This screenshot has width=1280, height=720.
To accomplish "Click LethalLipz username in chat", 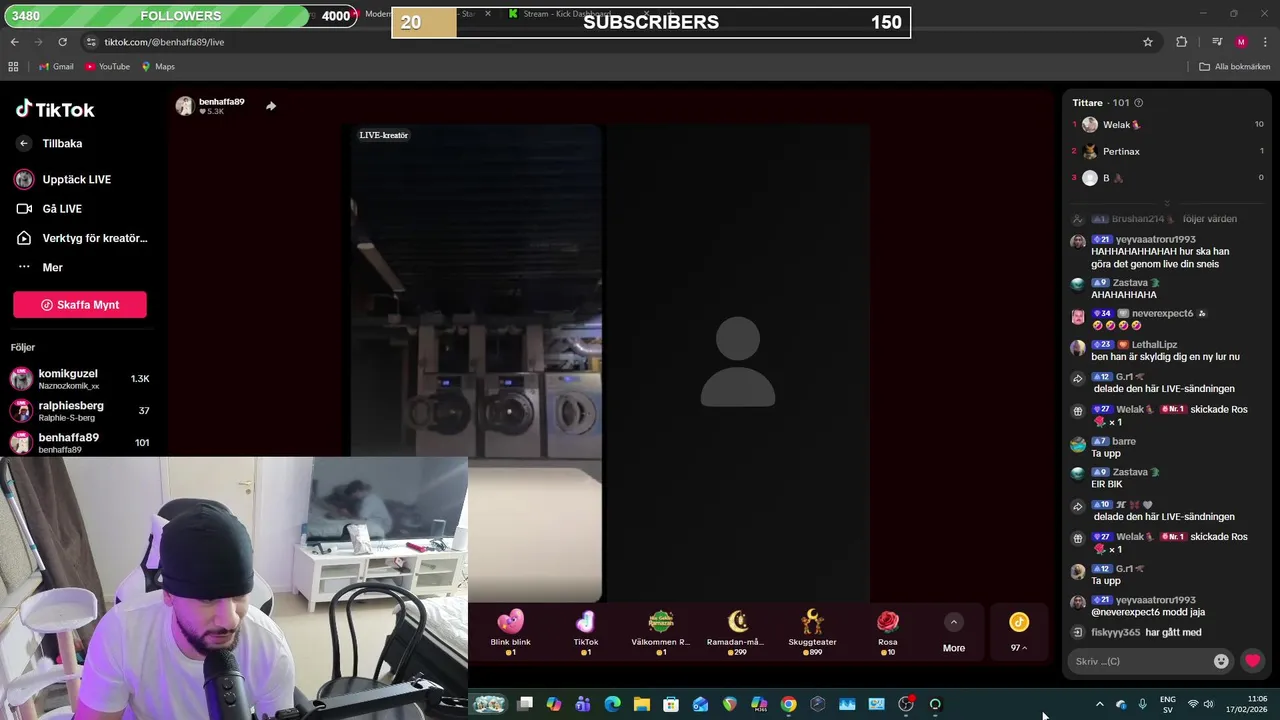I will tap(1154, 345).
